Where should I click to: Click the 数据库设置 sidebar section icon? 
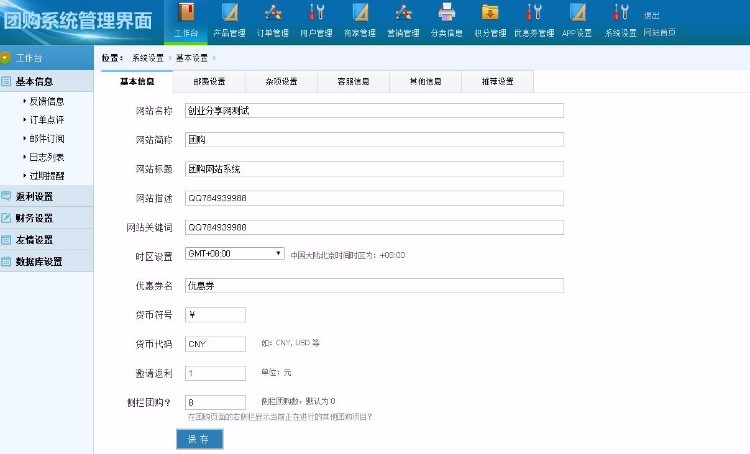click(6, 262)
